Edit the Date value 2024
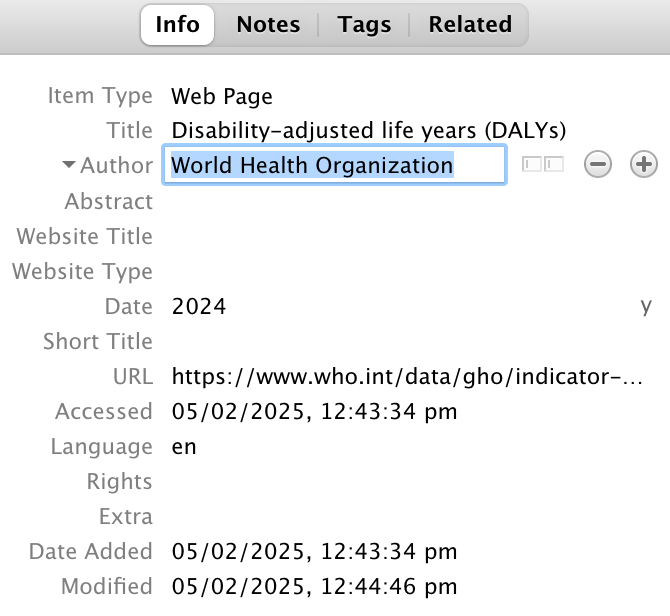Screen dimensions: 670x616 (199, 306)
